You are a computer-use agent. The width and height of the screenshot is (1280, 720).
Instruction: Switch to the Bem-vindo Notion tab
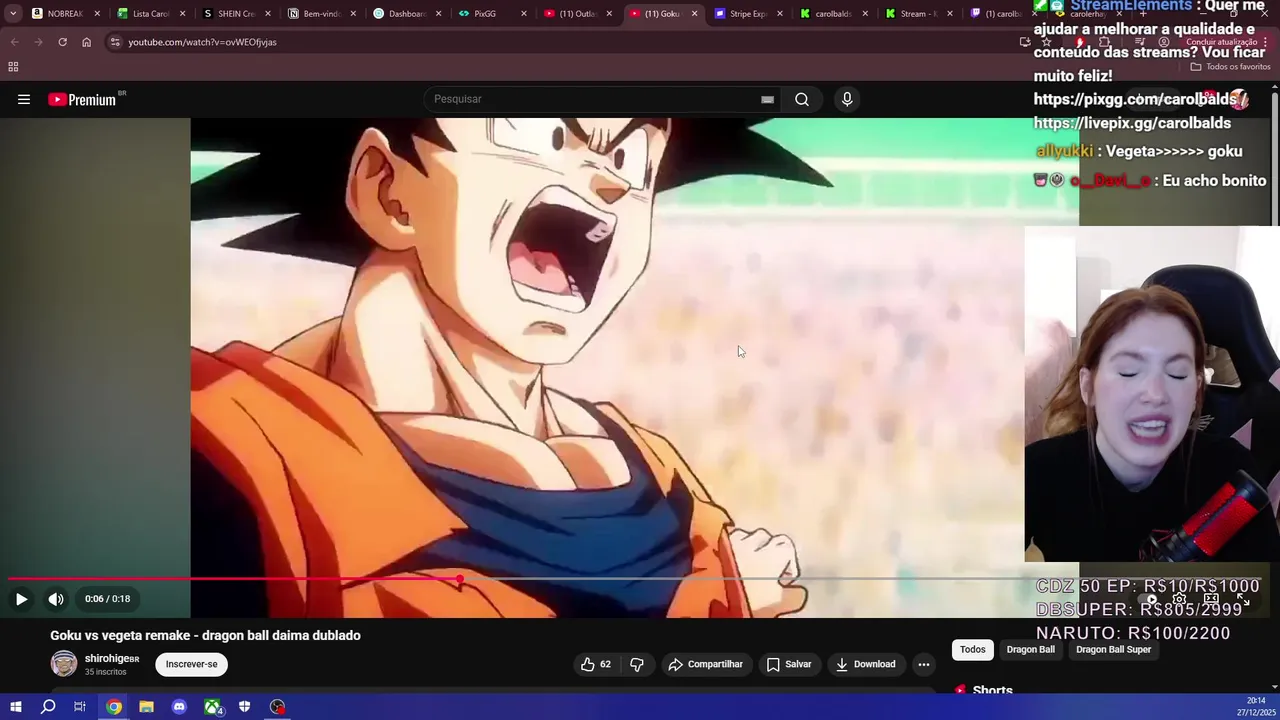322,14
